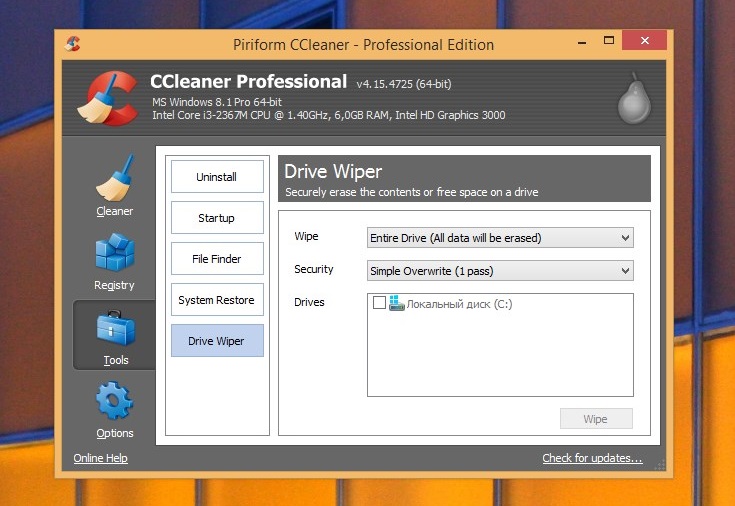The height and width of the screenshot is (506, 735).
Task: Open the File Finder tab
Action: pyautogui.click(x=216, y=259)
